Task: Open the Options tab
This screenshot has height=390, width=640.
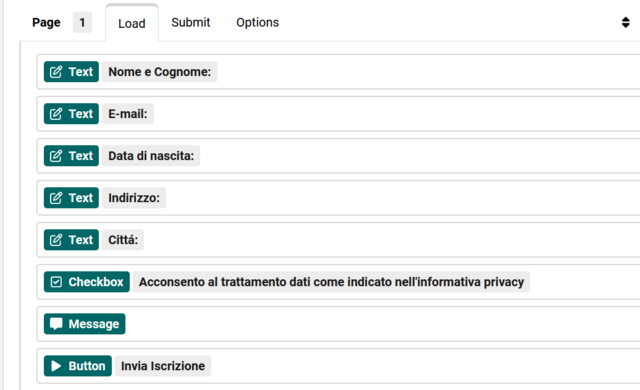Action: pos(258,22)
